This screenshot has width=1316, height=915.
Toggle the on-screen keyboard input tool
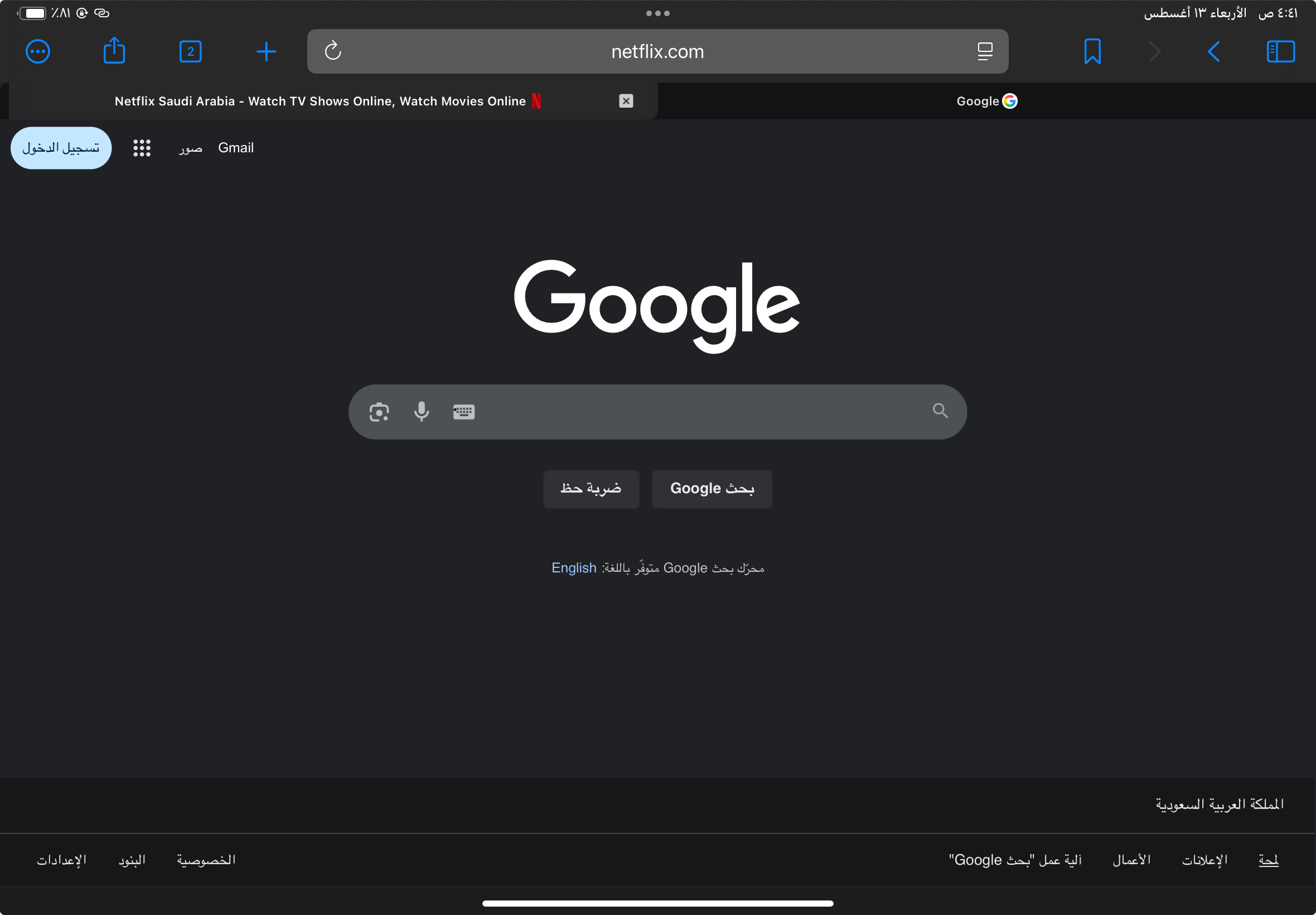(x=463, y=412)
